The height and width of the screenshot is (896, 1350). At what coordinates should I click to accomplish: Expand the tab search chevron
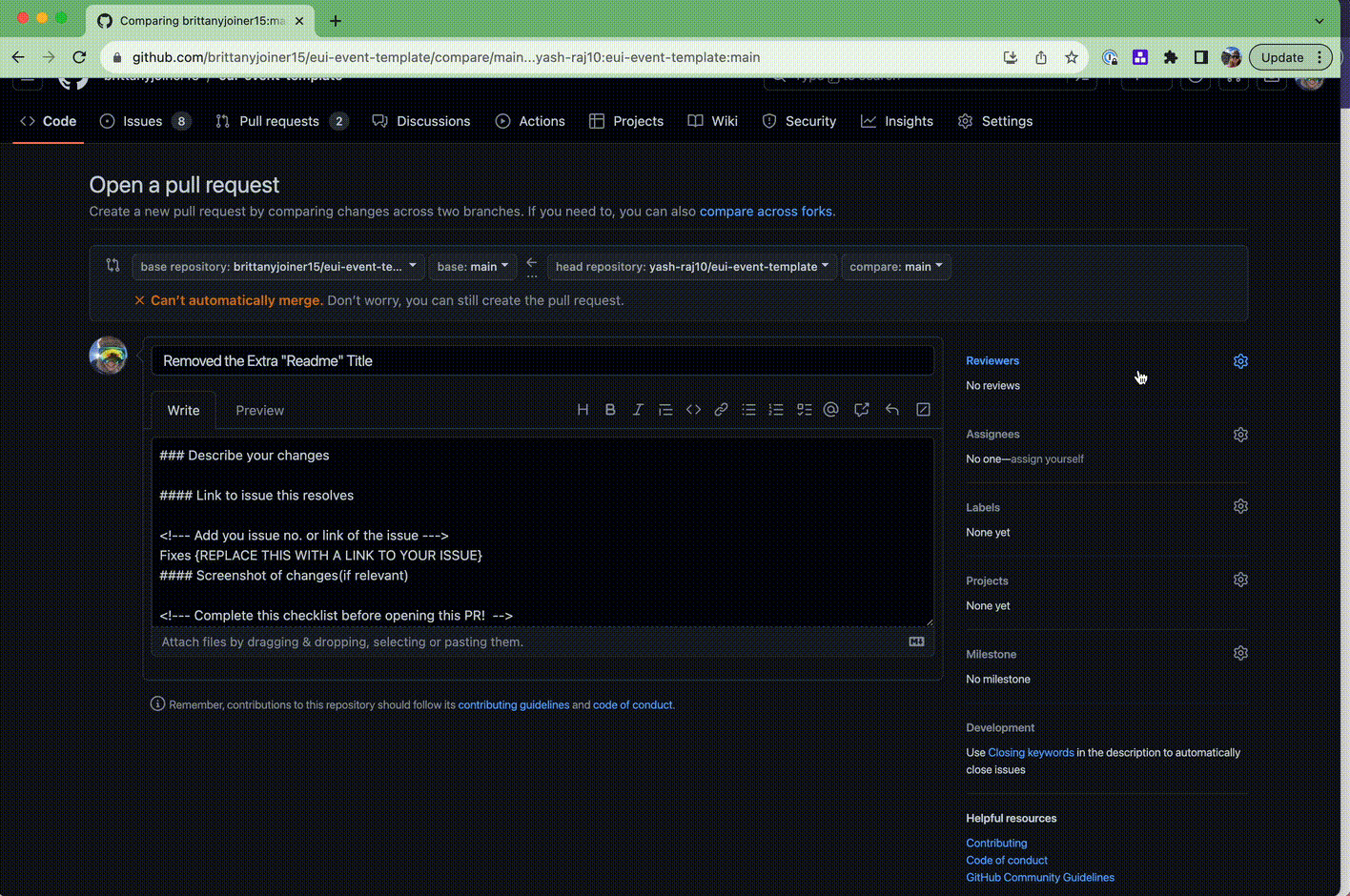pyautogui.click(x=1319, y=20)
